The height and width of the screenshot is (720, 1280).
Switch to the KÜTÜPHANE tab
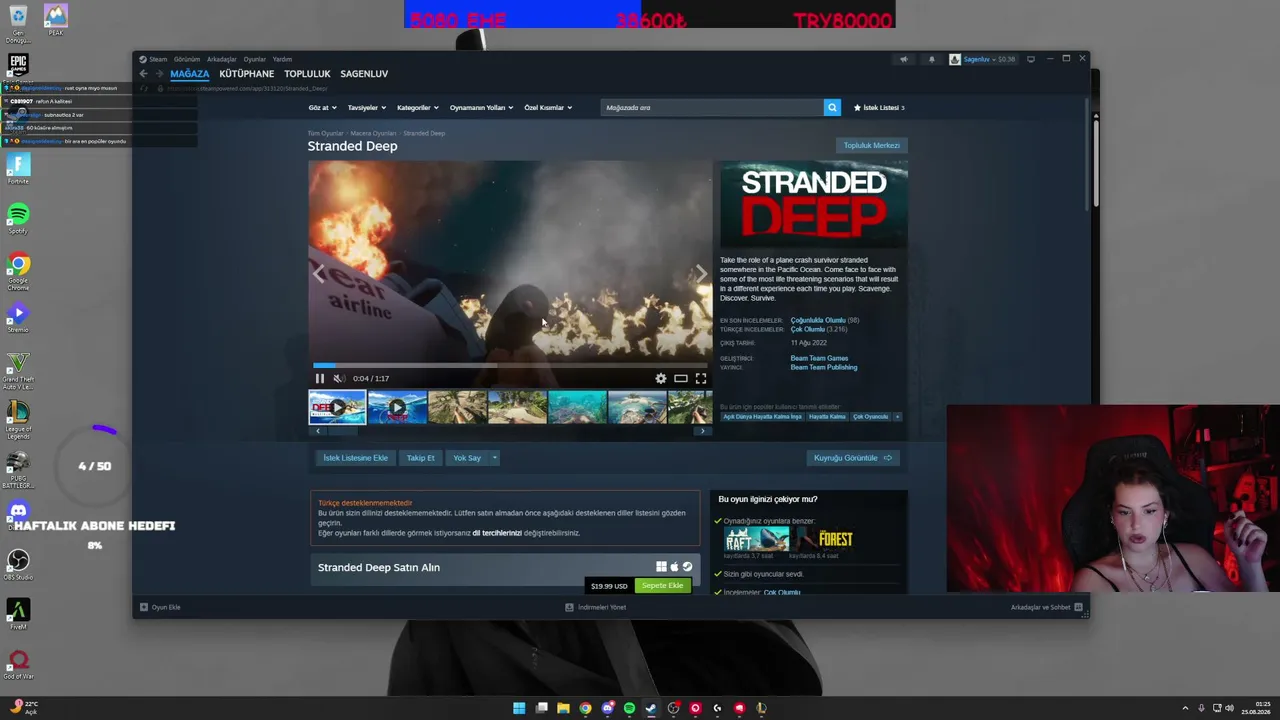point(247,74)
